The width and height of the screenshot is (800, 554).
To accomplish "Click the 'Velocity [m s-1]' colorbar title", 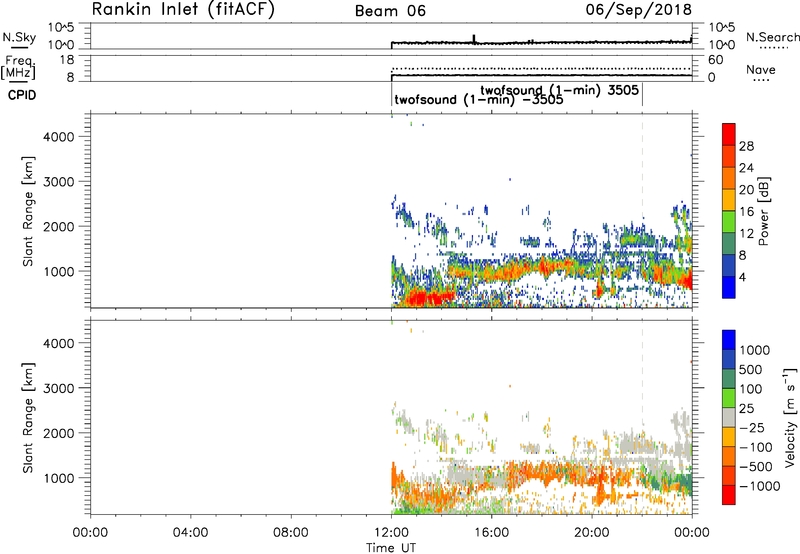I will click(790, 417).
